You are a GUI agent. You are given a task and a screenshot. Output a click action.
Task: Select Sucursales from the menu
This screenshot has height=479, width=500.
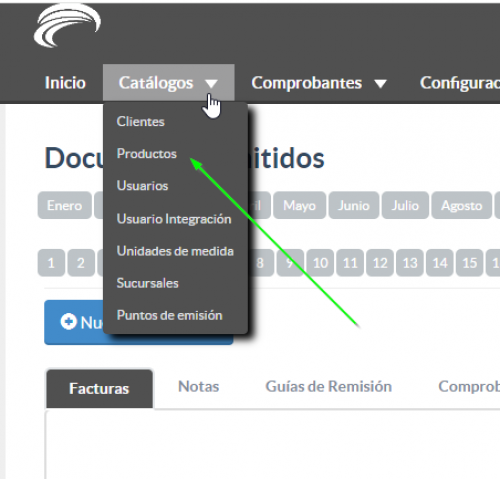[x=148, y=283]
